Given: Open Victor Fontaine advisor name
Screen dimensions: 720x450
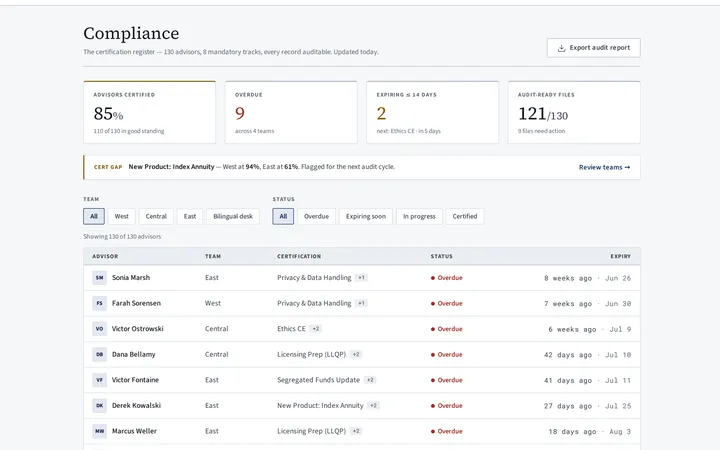Looking at the screenshot, I should click(x=135, y=380).
